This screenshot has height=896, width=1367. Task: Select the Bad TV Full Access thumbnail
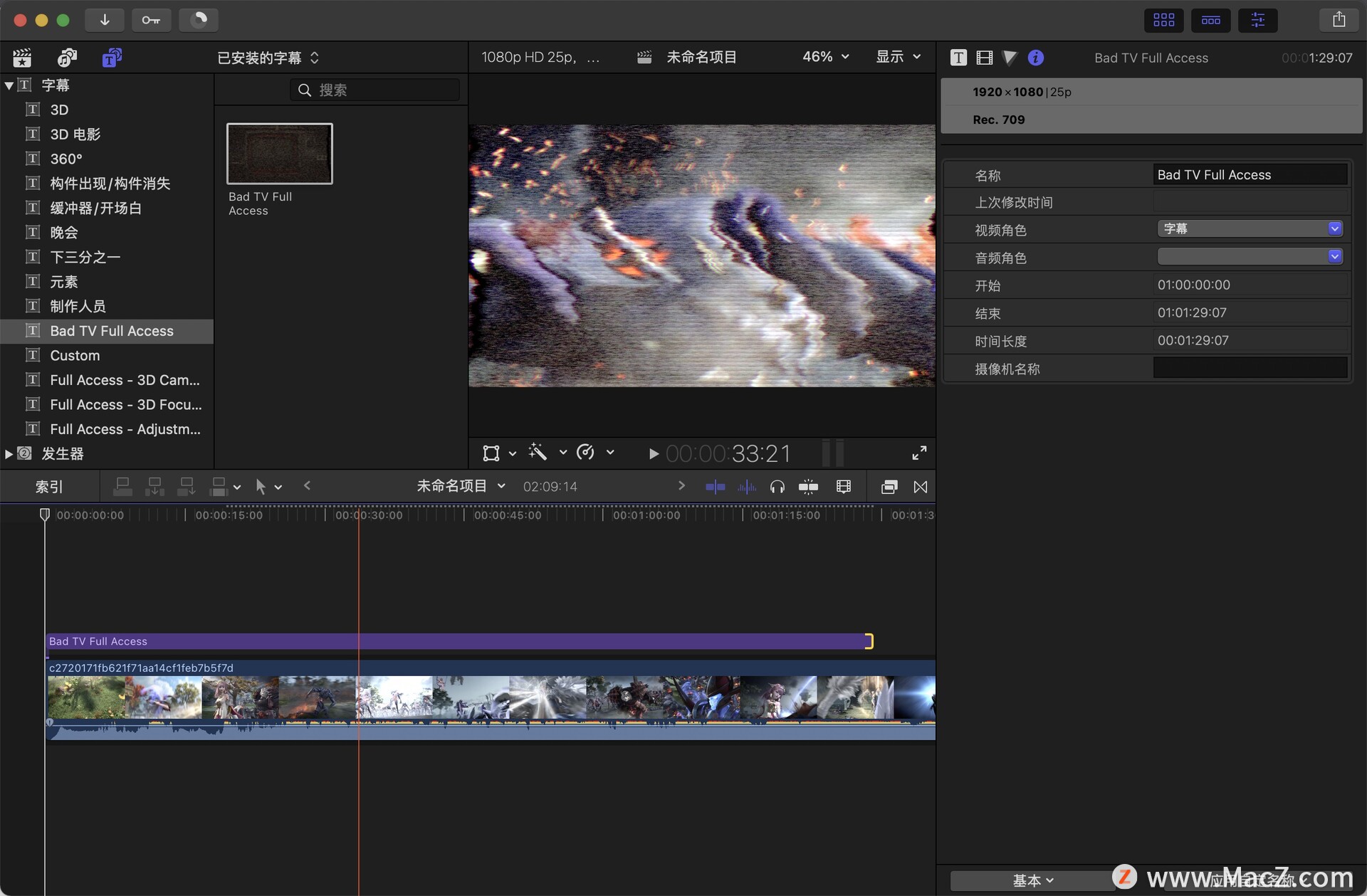click(x=279, y=154)
